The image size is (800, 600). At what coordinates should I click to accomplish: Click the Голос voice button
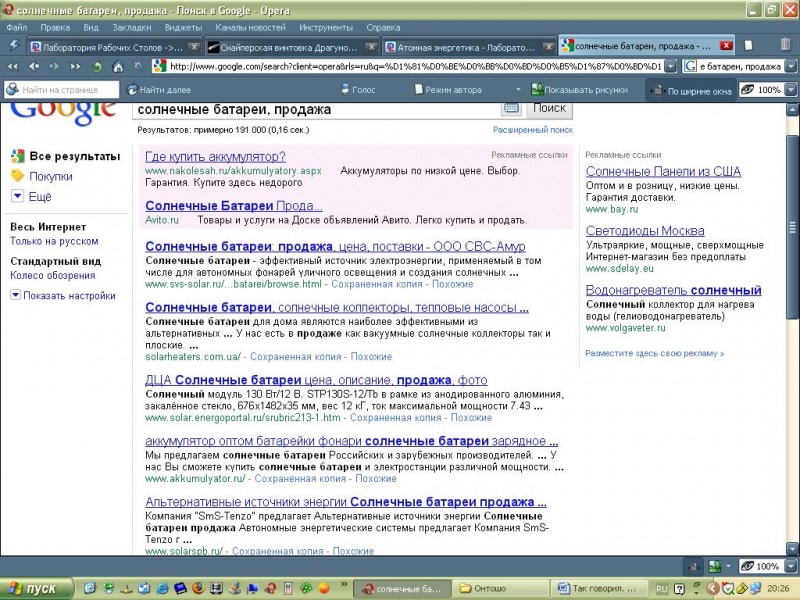(358, 89)
